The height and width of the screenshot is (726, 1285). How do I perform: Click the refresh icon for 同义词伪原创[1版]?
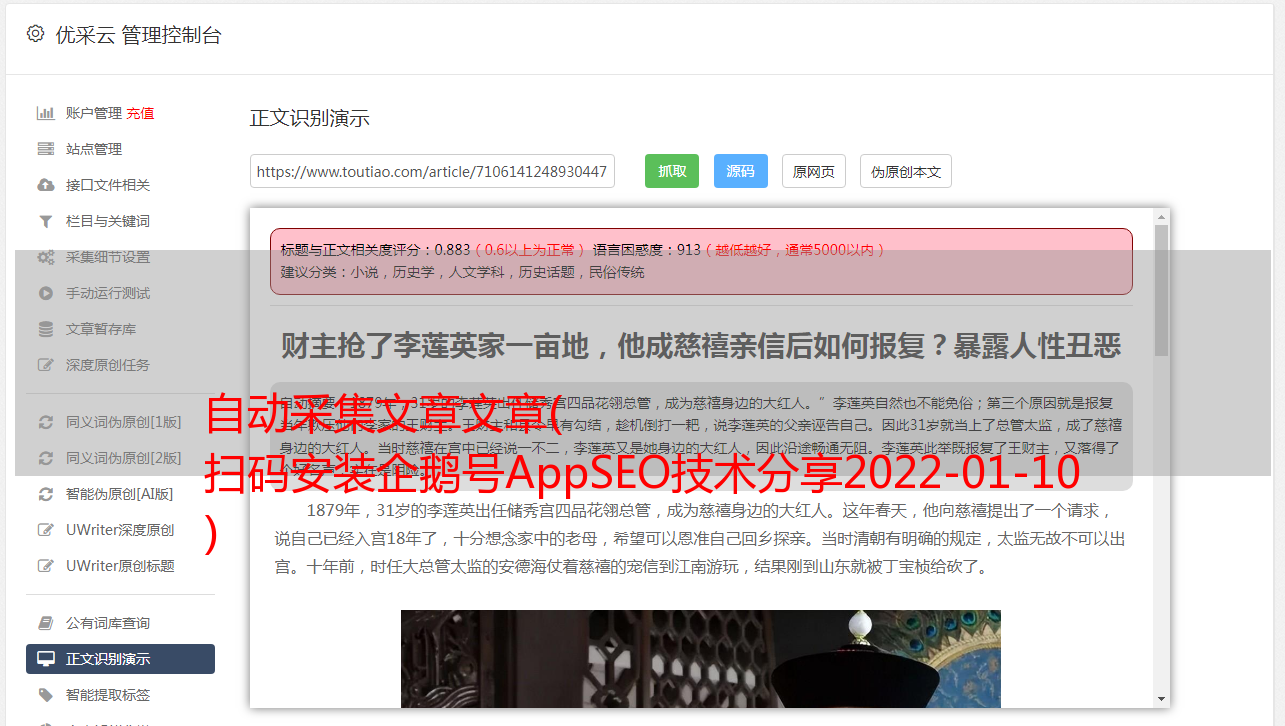point(45,422)
